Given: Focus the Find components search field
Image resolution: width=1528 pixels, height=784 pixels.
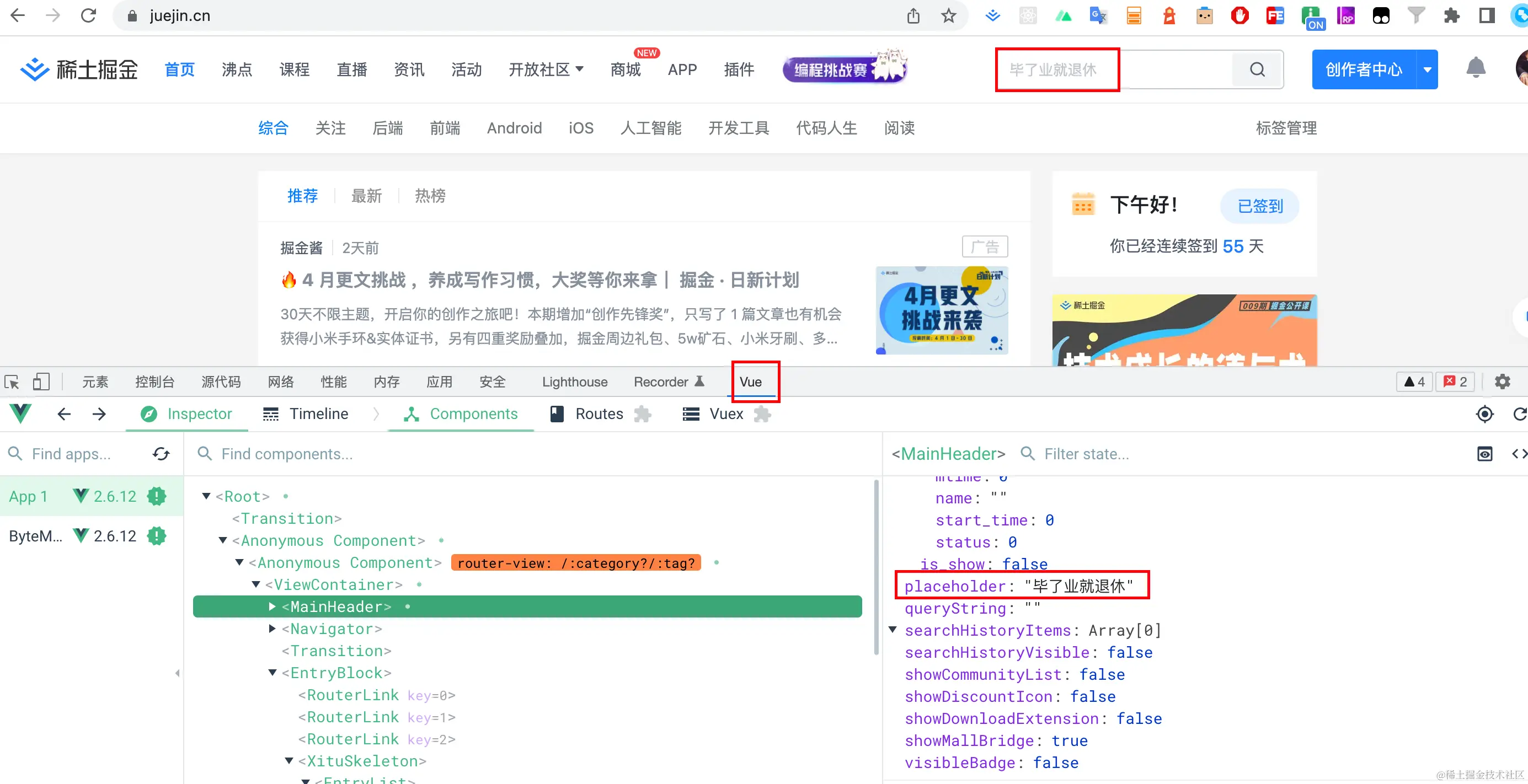Looking at the screenshot, I should 534,454.
